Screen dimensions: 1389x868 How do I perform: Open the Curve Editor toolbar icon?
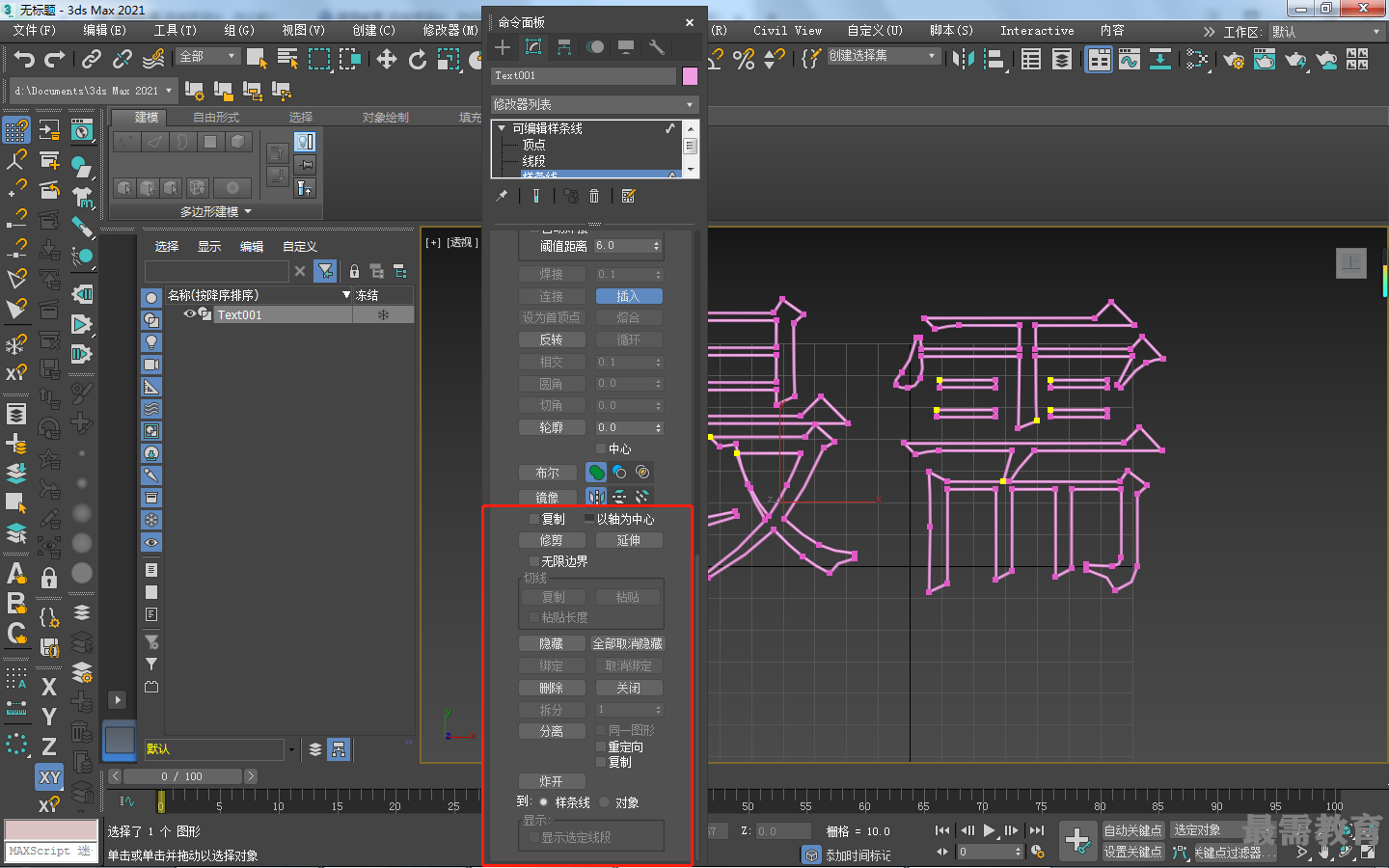[1130, 60]
